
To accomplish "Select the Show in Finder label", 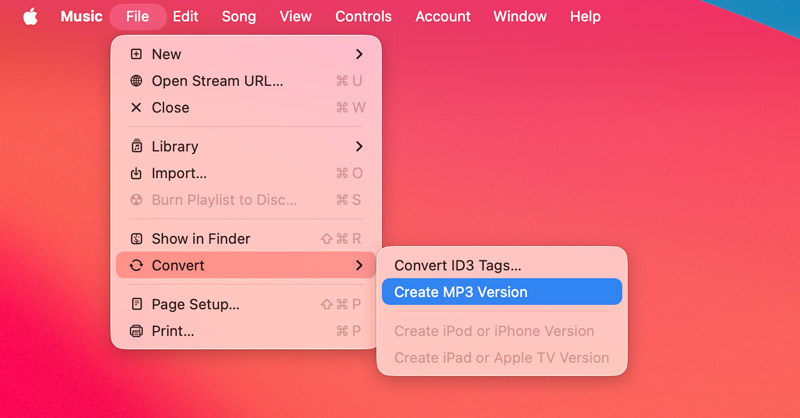I will [201, 238].
